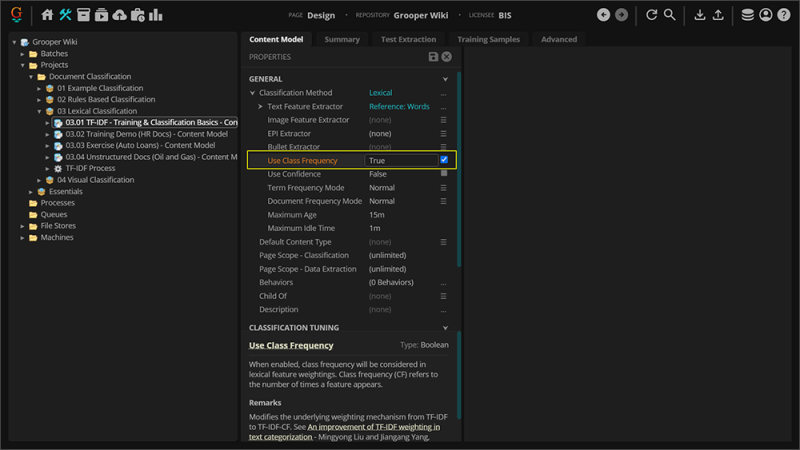Open the Design tools page icon
Viewport: 800px width, 450px height.
pyautogui.click(x=66, y=15)
